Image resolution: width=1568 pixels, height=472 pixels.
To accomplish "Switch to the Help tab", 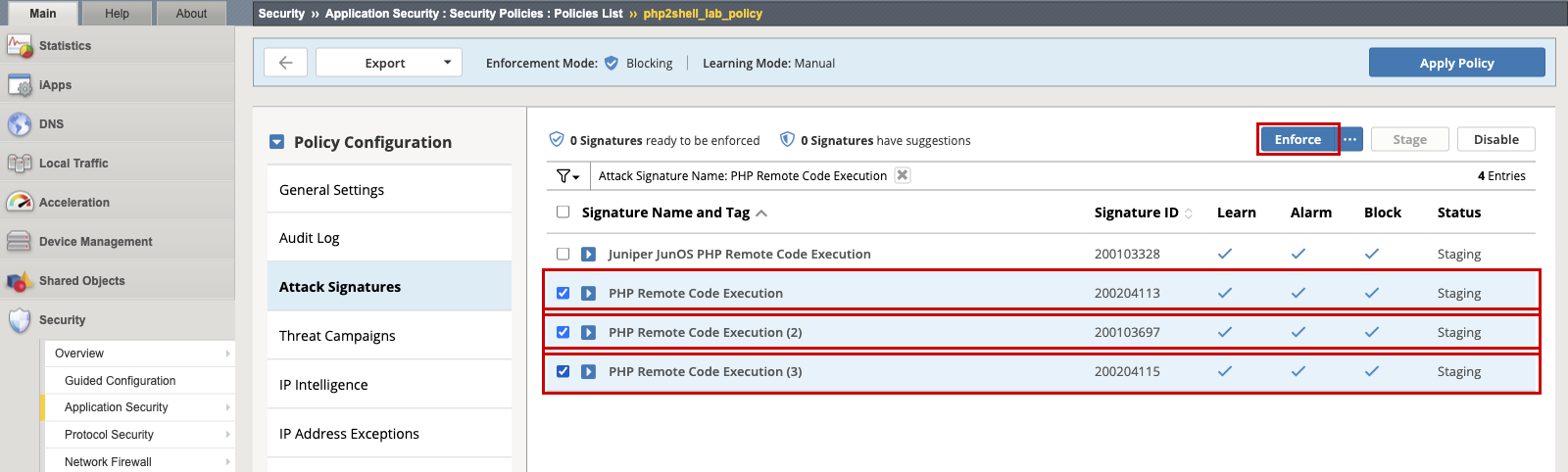I will 117,13.
